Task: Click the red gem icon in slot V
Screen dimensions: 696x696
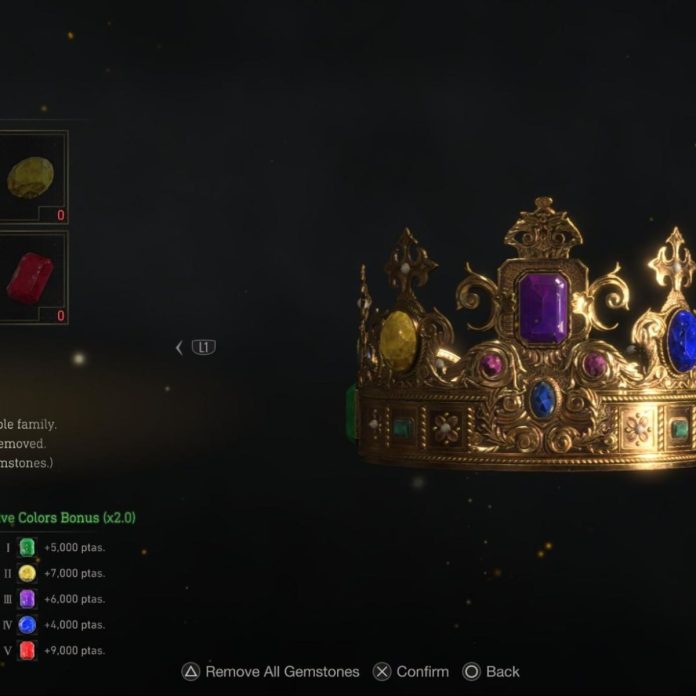Action: [x=27, y=650]
